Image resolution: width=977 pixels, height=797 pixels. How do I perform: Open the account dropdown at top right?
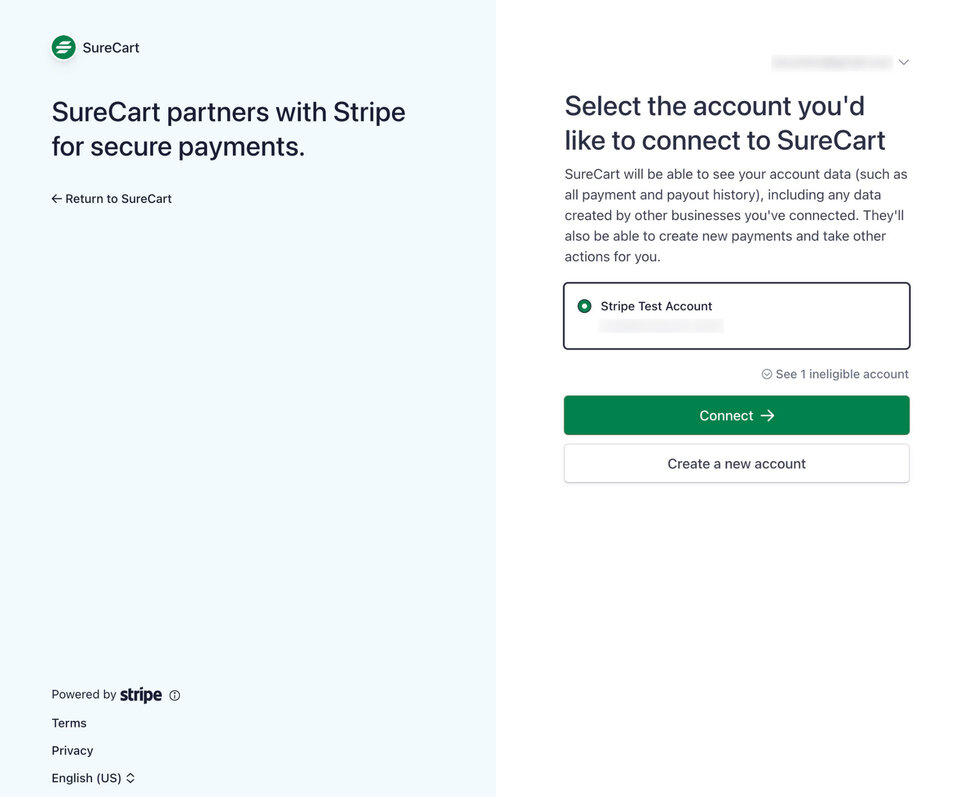coord(840,61)
